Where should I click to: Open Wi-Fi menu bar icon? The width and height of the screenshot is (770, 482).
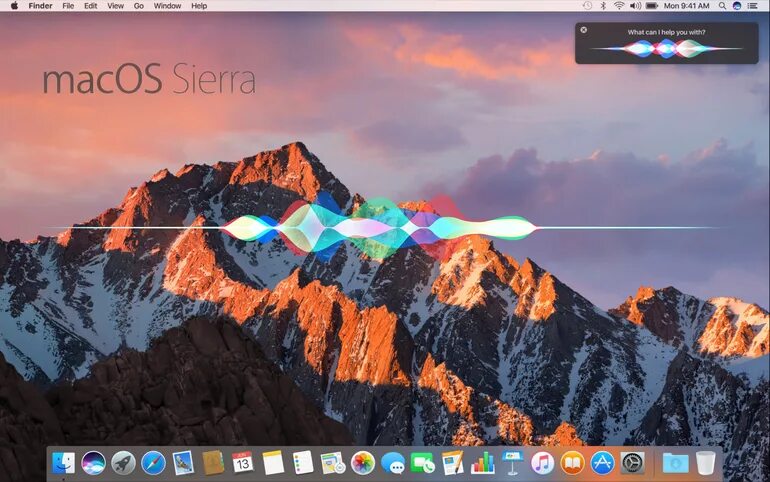click(x=619, y=6)
